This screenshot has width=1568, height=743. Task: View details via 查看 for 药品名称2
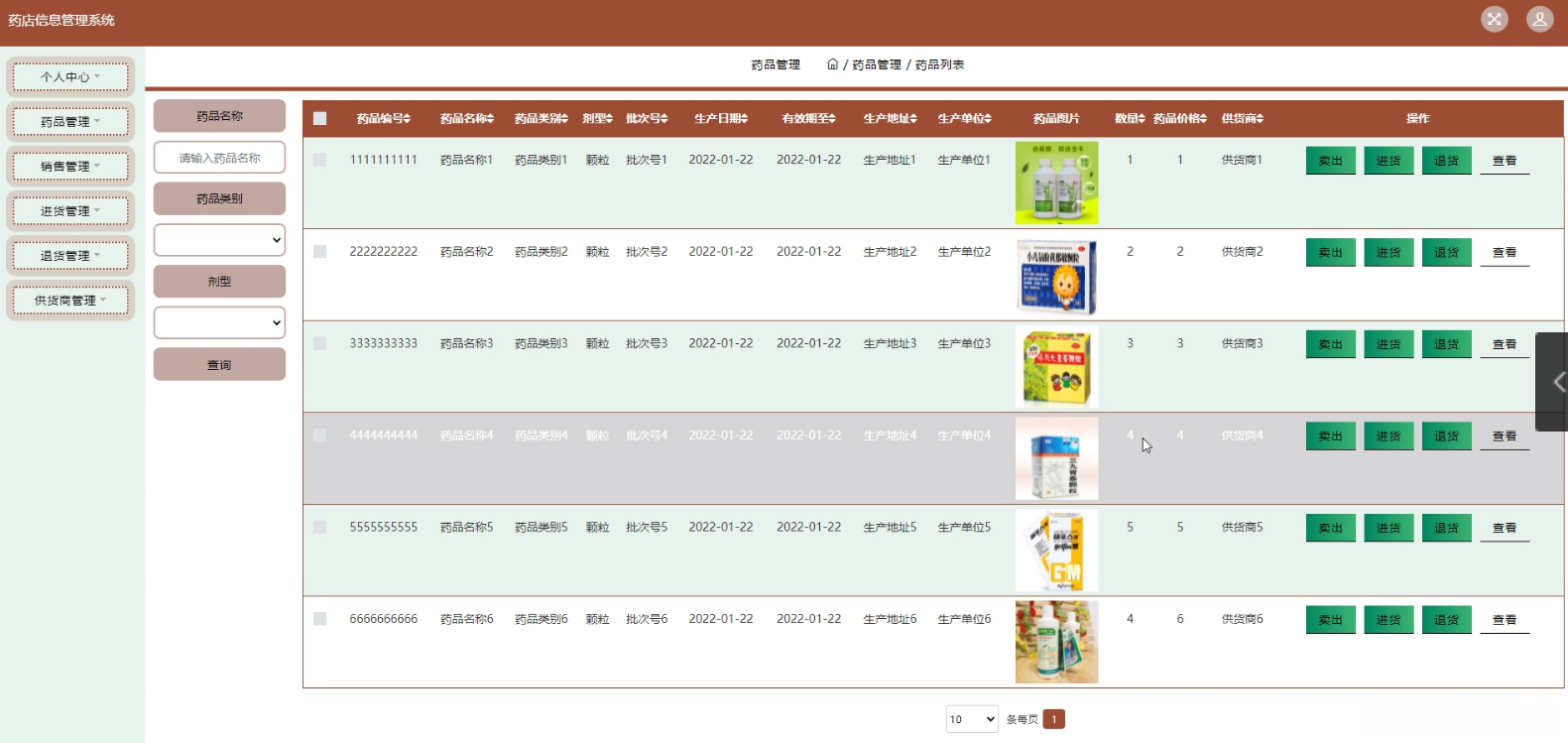pyautogui.click(x=1505, y=253)
